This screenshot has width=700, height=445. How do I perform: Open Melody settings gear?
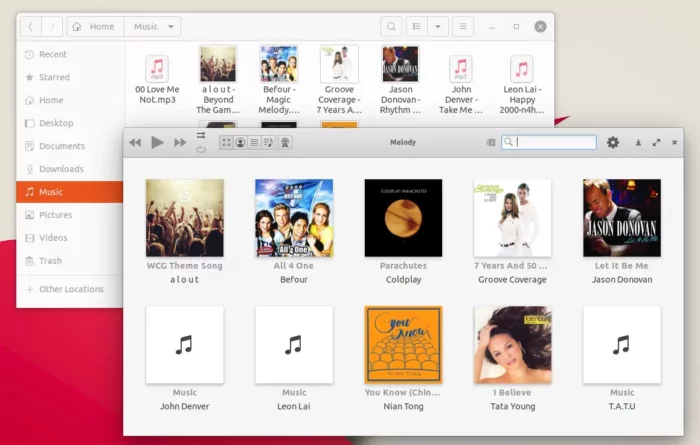(613, 142)
